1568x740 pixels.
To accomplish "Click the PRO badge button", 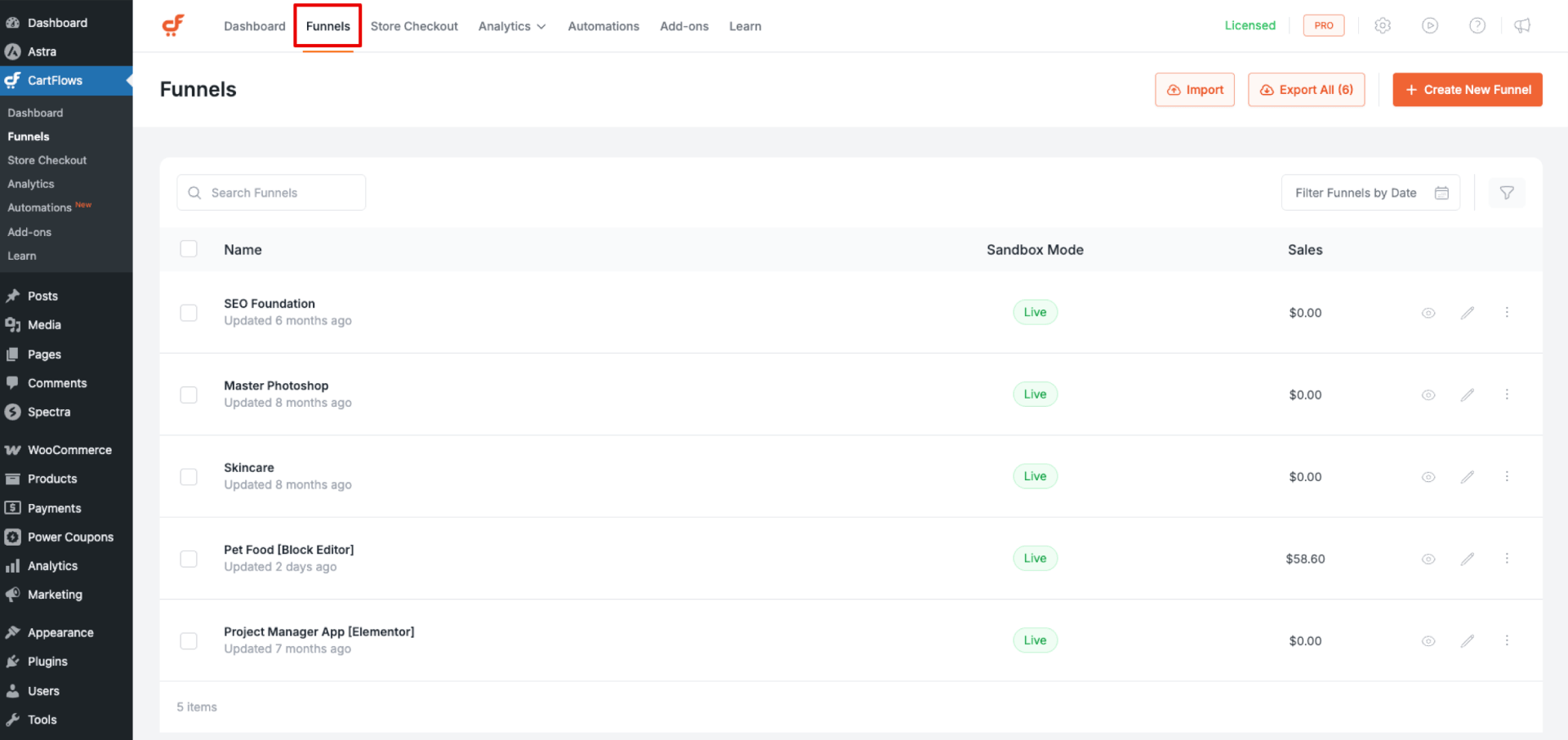I will click(x=1324, y=25).
